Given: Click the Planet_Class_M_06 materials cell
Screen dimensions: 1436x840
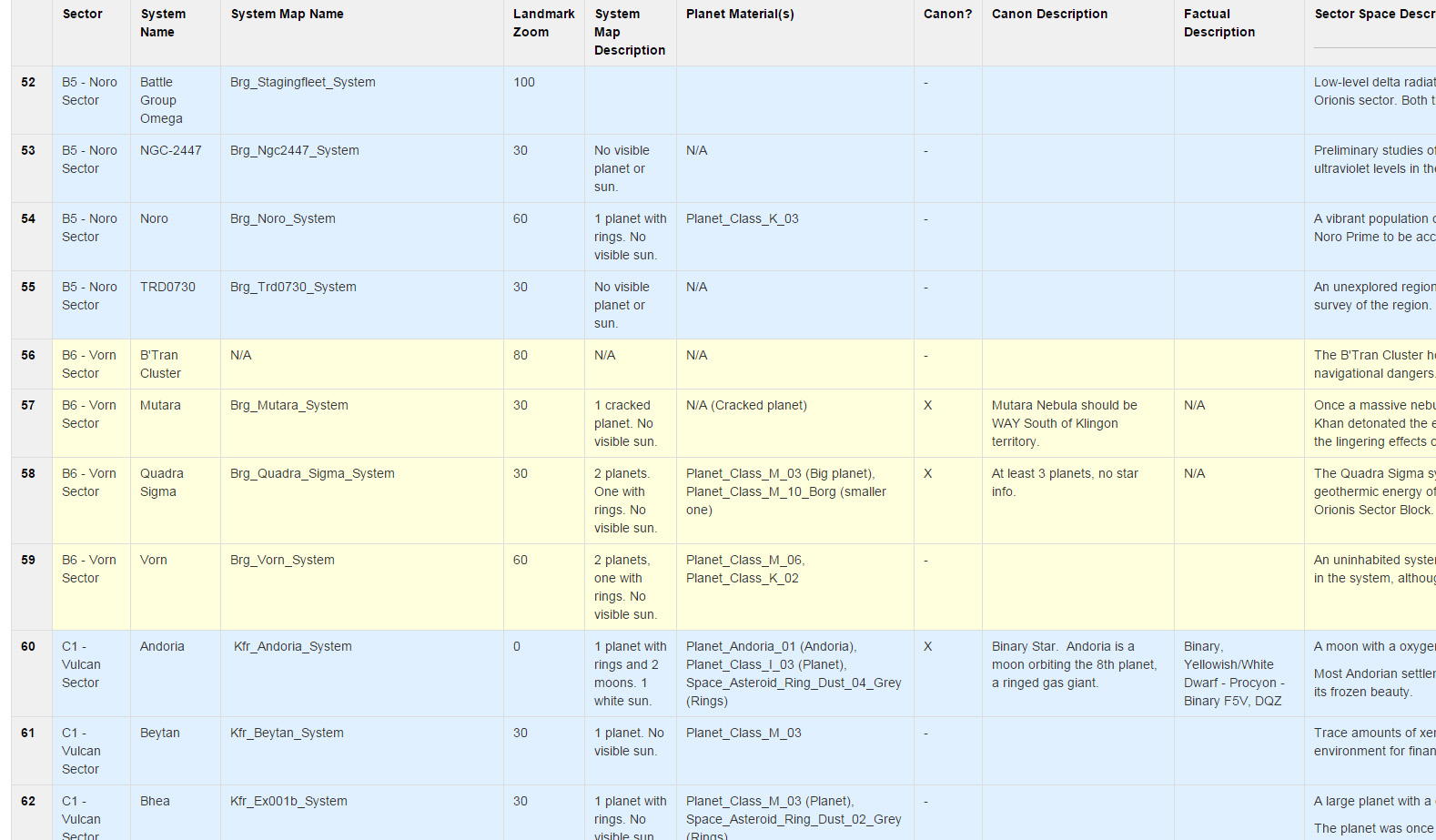Looking at the screenshot, I should tap(795, 587).
